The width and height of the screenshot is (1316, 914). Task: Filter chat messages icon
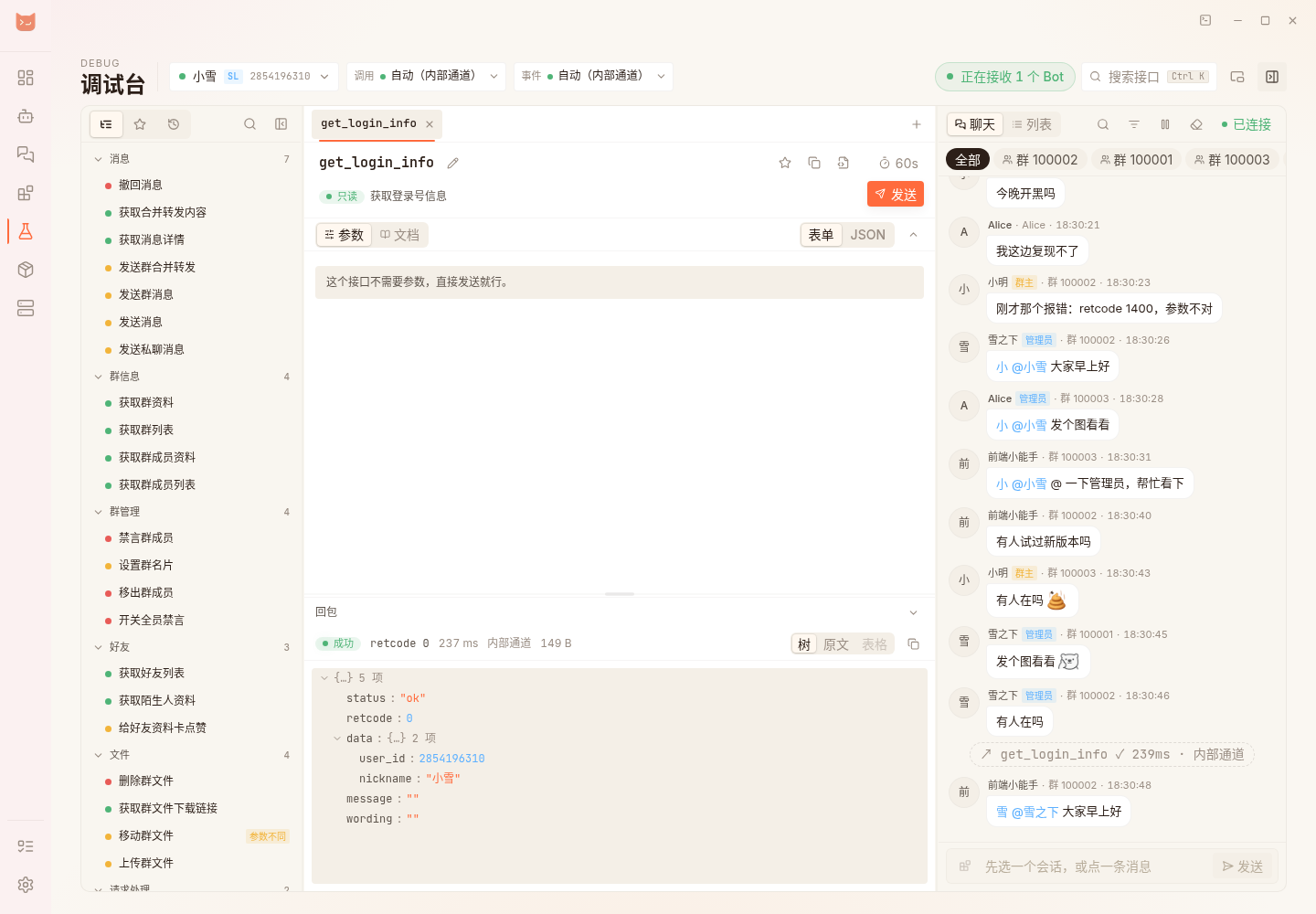click(x=1134, y=124)
